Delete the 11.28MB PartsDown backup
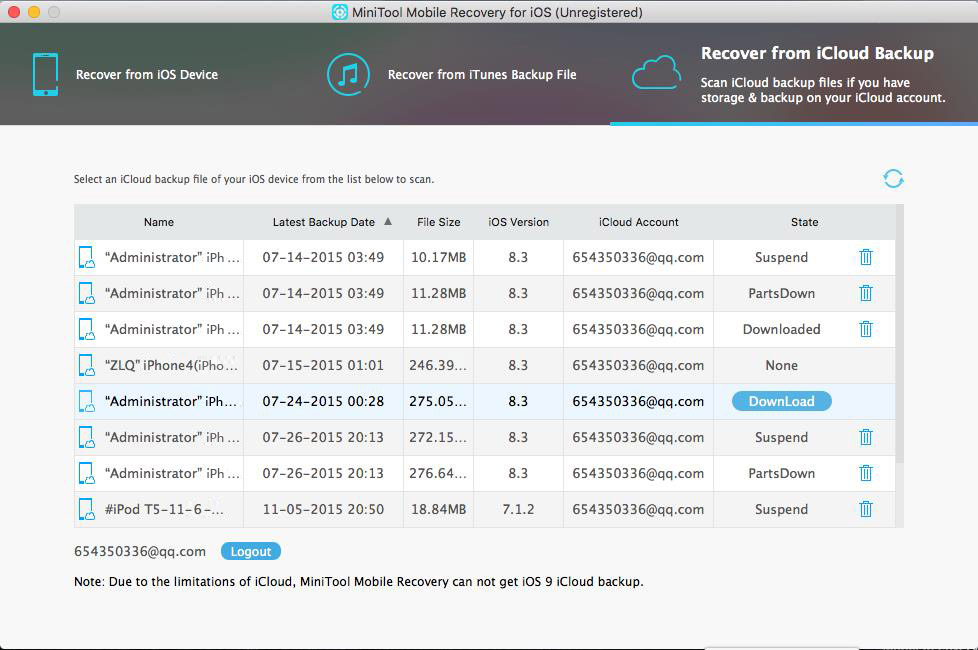This screenshot has width=978, height=650. pyautogui.click(x=866, y=293)
